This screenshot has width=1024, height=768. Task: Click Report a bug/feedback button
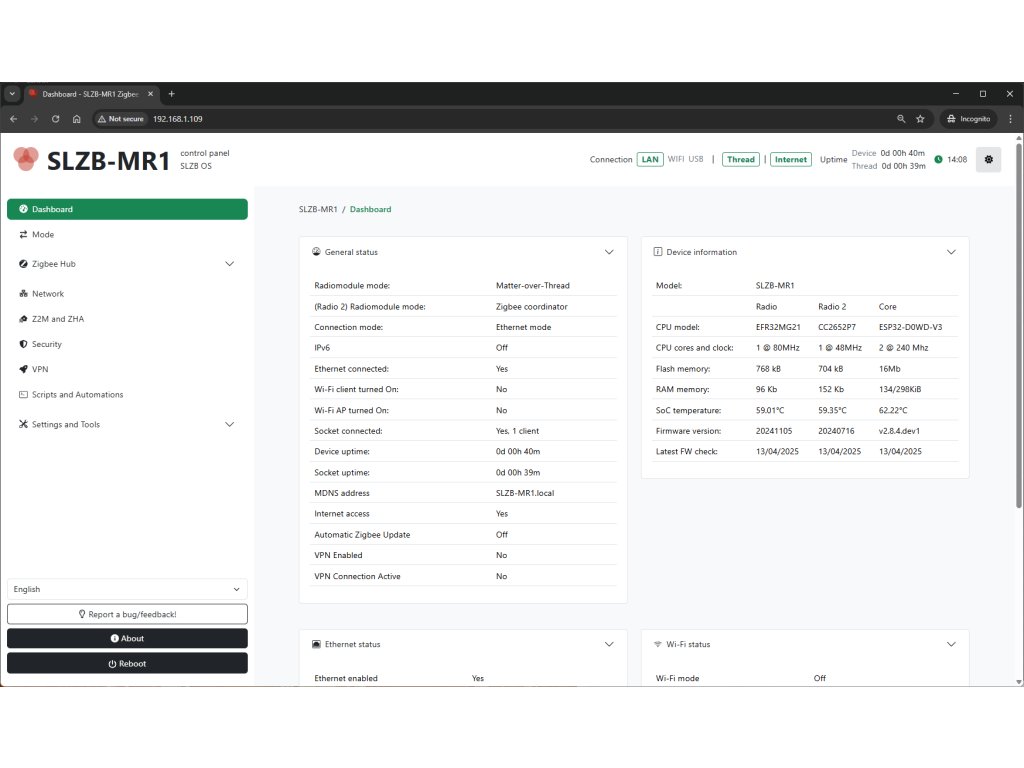pyautogui.click(x=127, y=614)
